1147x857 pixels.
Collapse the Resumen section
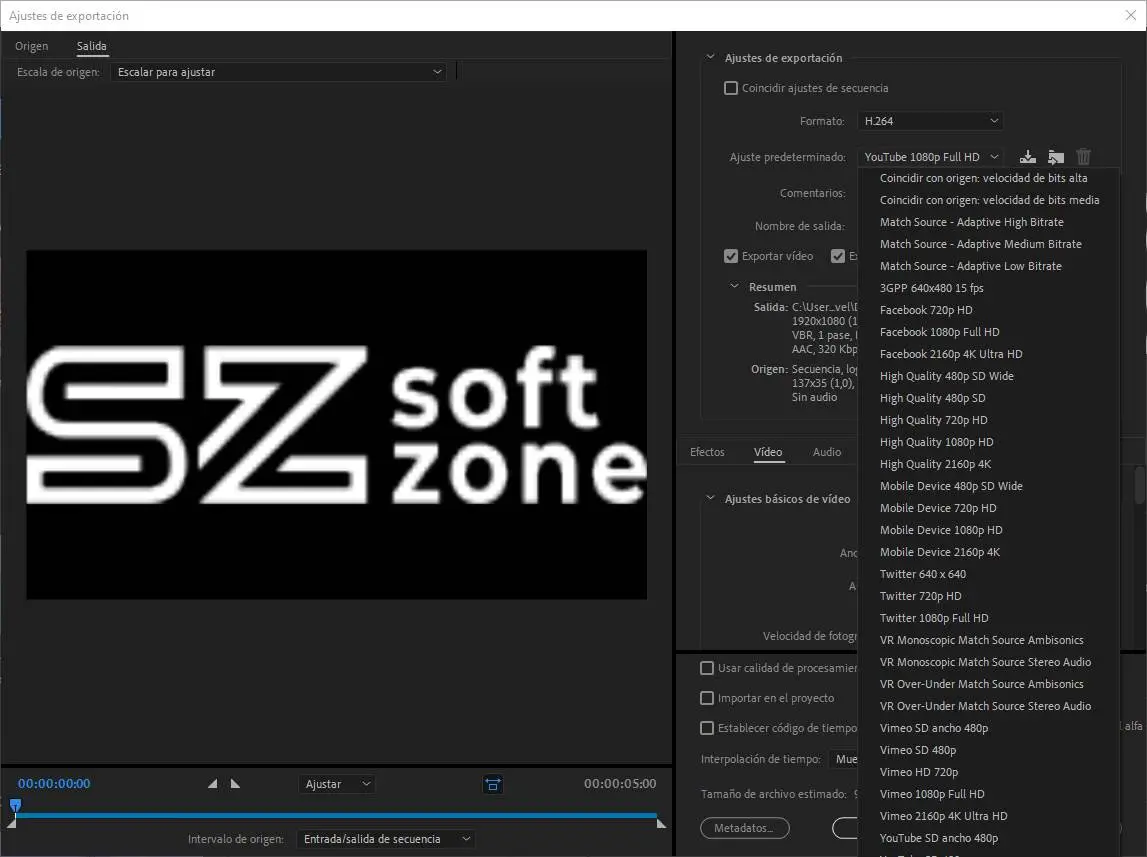click(x=734, y=286)
